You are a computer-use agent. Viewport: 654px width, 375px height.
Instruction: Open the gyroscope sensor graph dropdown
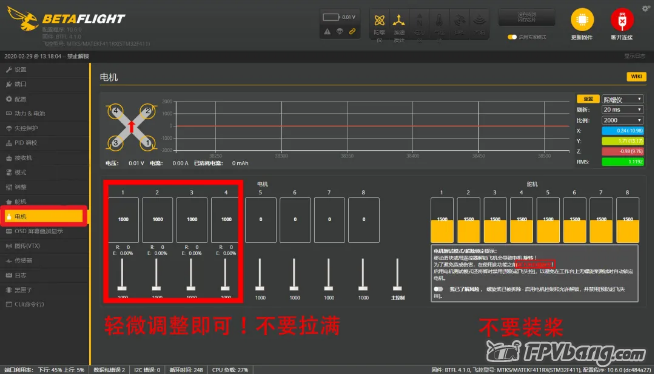622,99
